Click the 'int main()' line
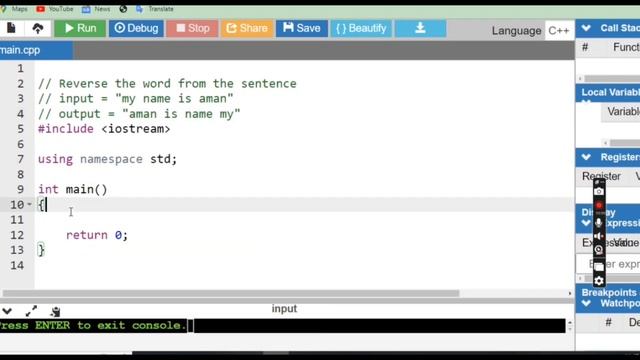The height and width of the screenshot is (360, 640). (73, 189)
